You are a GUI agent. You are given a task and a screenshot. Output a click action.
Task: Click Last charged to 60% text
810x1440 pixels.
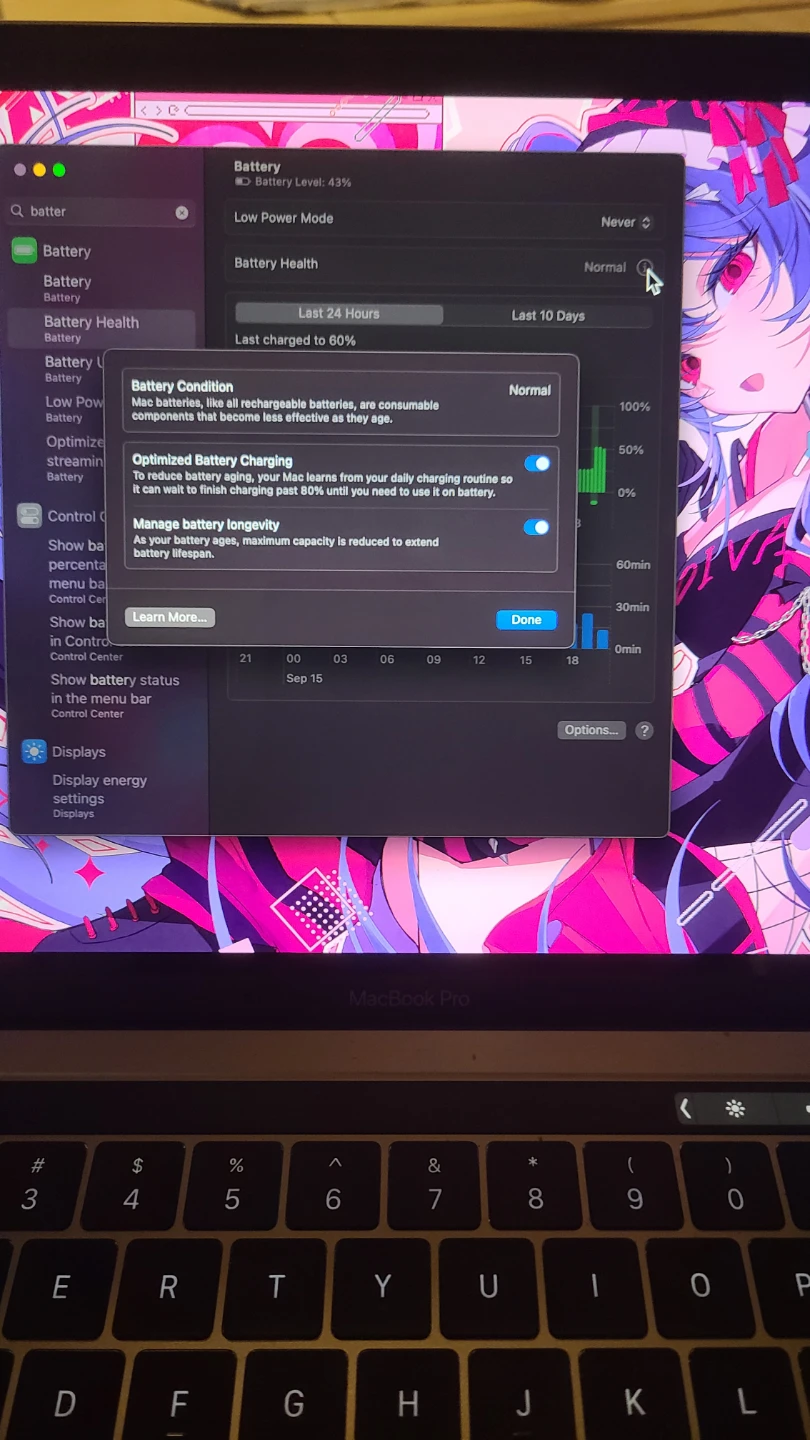(x=295, y=340)
